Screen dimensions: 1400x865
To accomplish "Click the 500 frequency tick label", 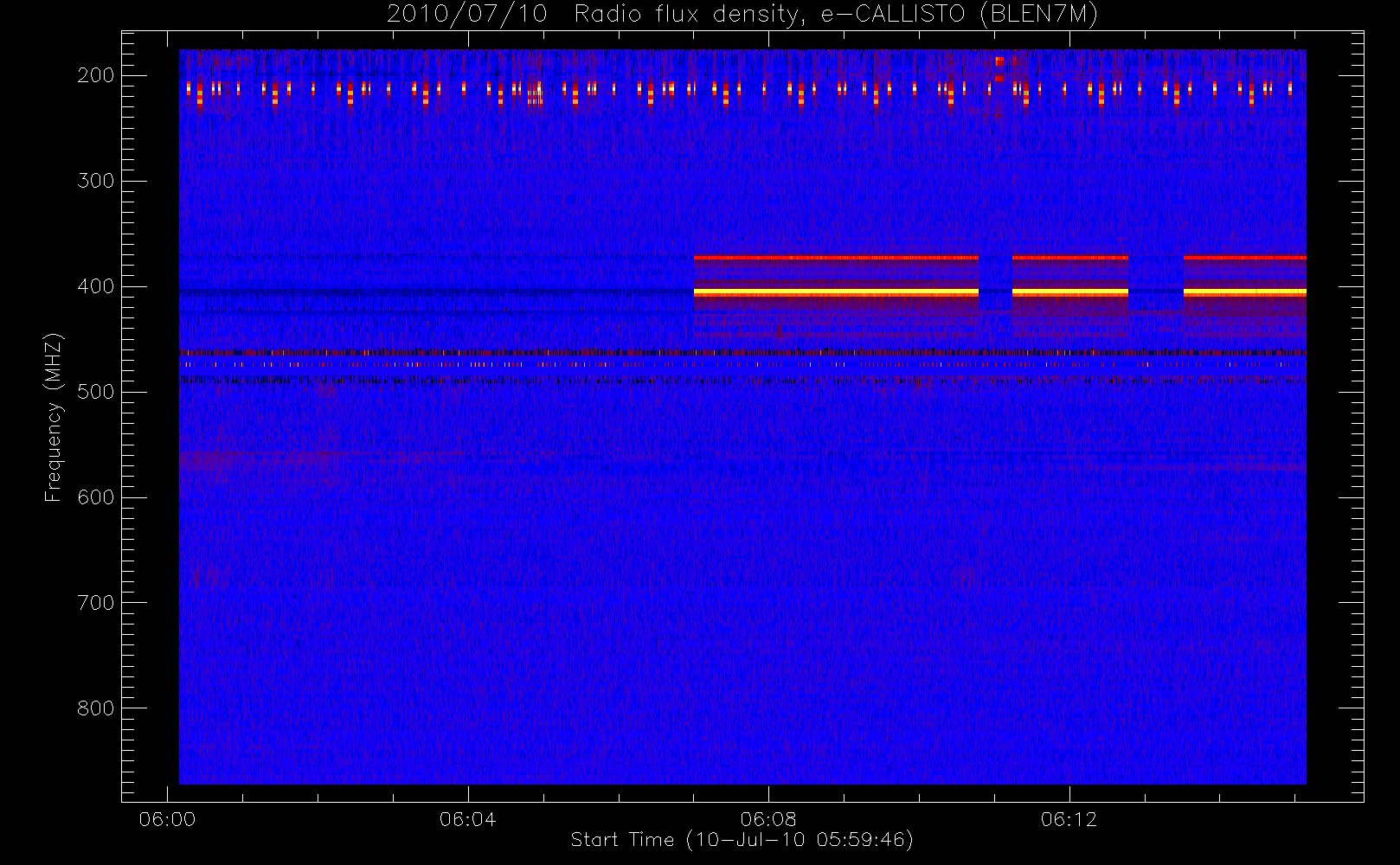I will pos(95,392).
